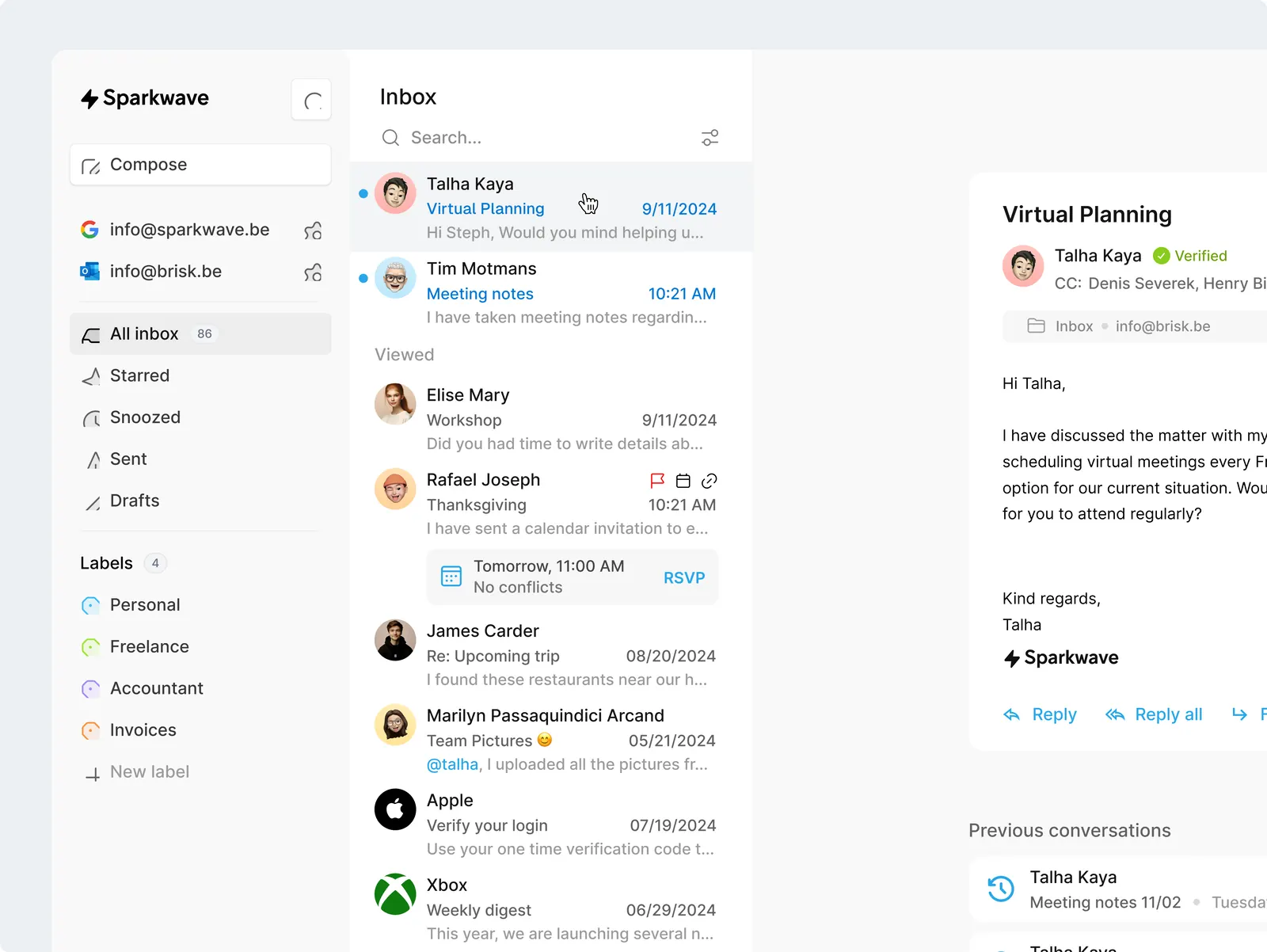Click James Carder's profile photo
This screenshot has width=1267, height=952.
[395, 640]
